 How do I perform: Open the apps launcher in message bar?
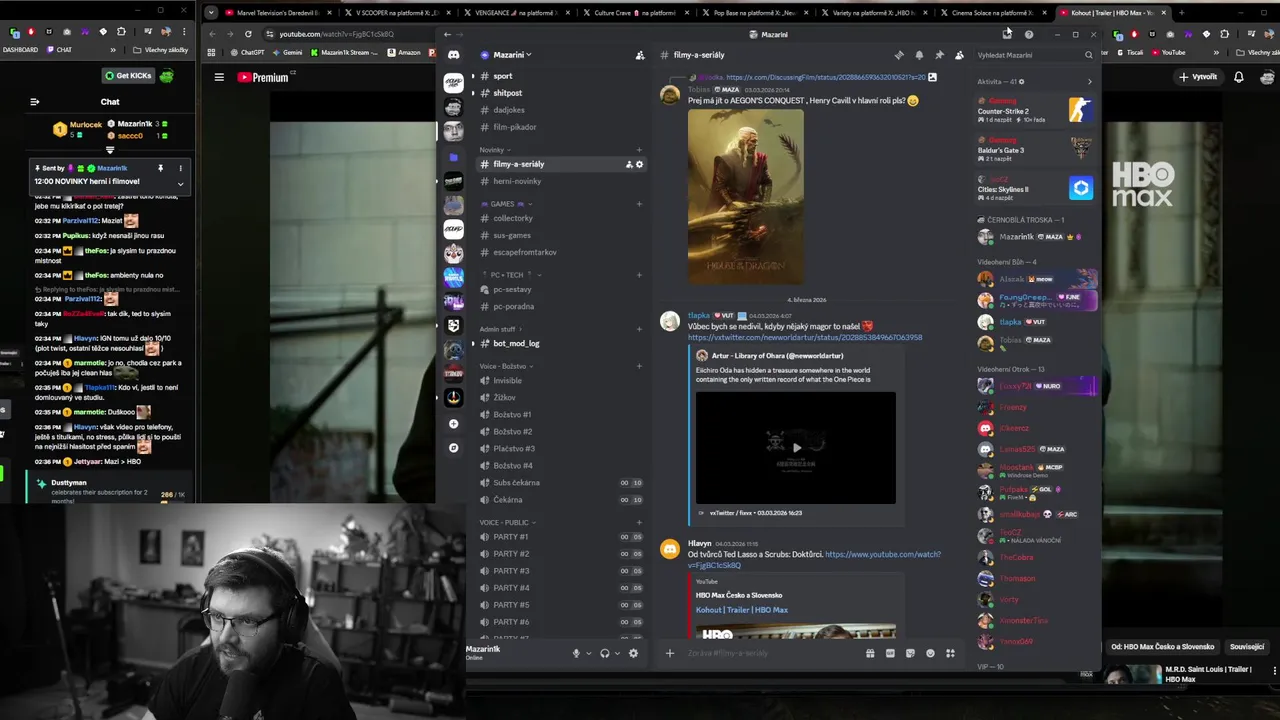point(950,653)
